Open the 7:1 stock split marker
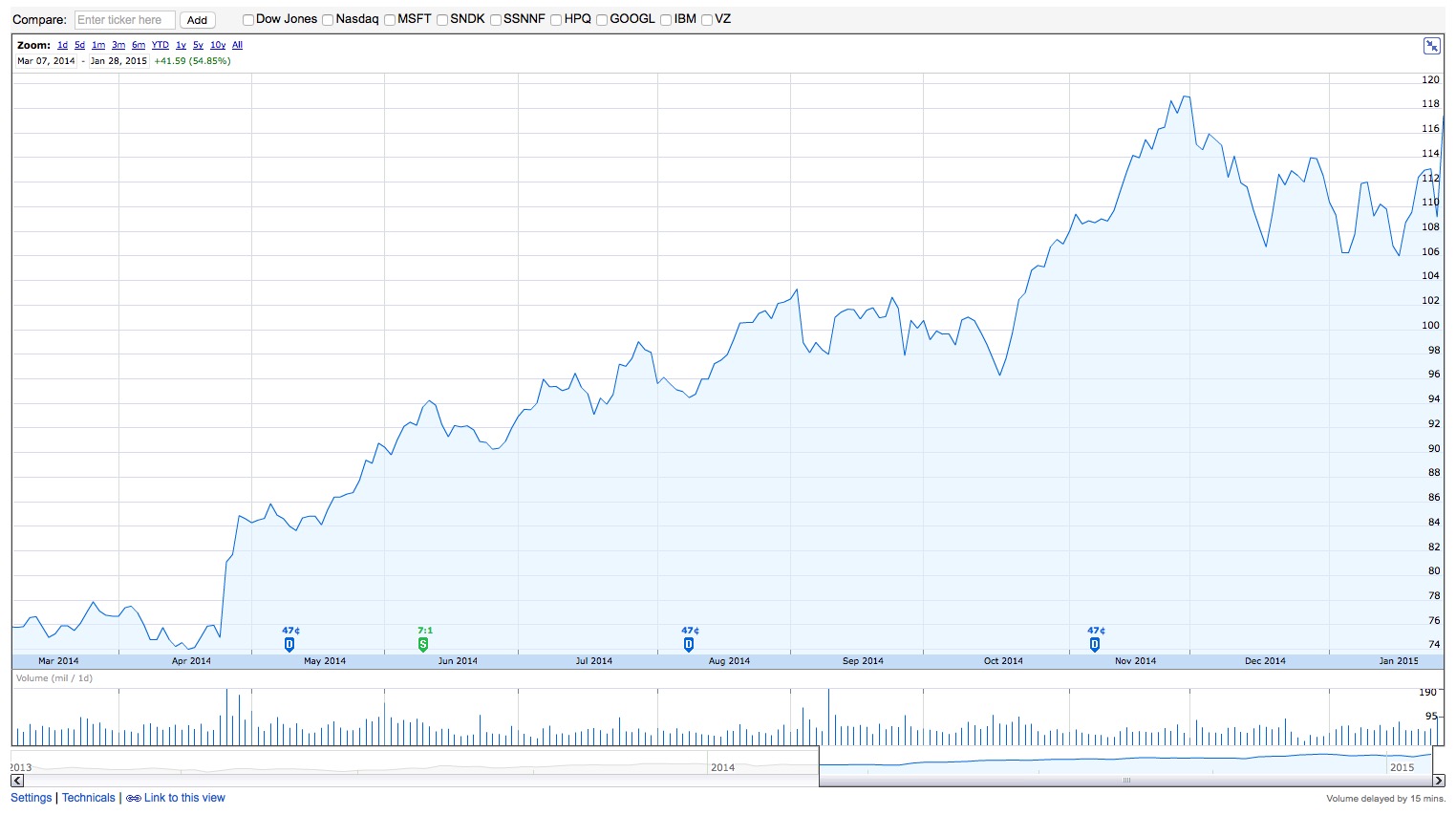Viewport: 1456px width, 815px height. (423, 645)
